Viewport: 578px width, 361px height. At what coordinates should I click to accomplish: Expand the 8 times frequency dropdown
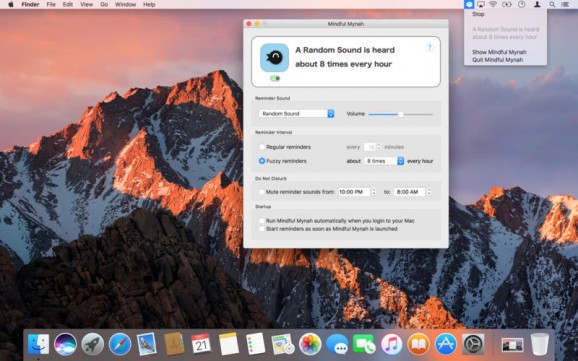pos(384,161)
